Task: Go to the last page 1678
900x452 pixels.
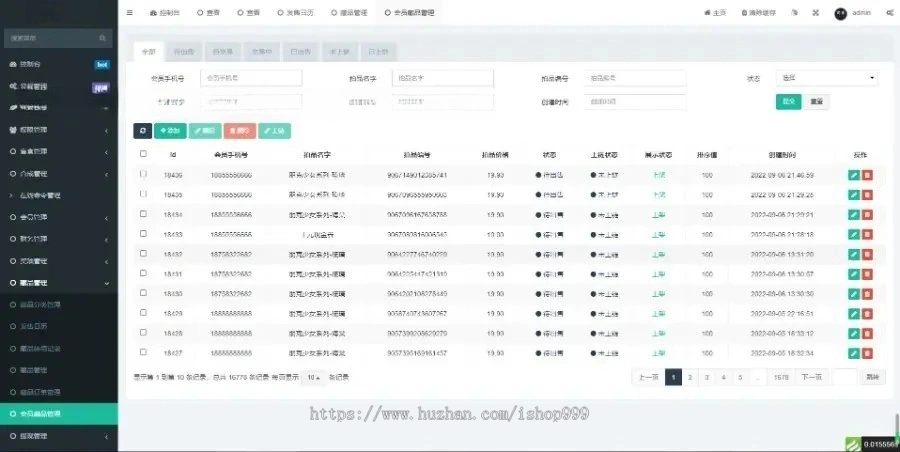Action: (x=781, y=377)
